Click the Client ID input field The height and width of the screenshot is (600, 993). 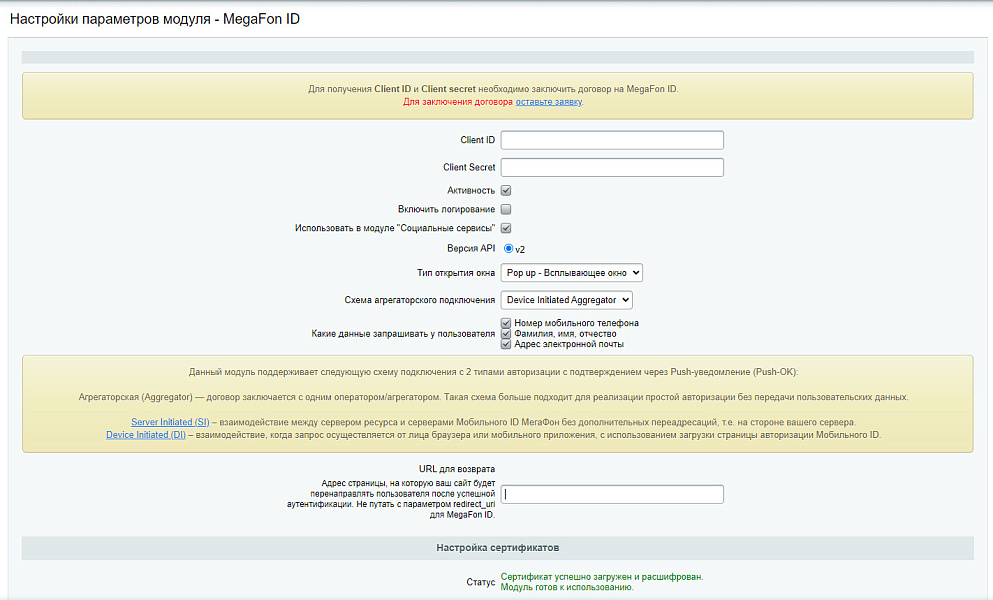(611, 140)
